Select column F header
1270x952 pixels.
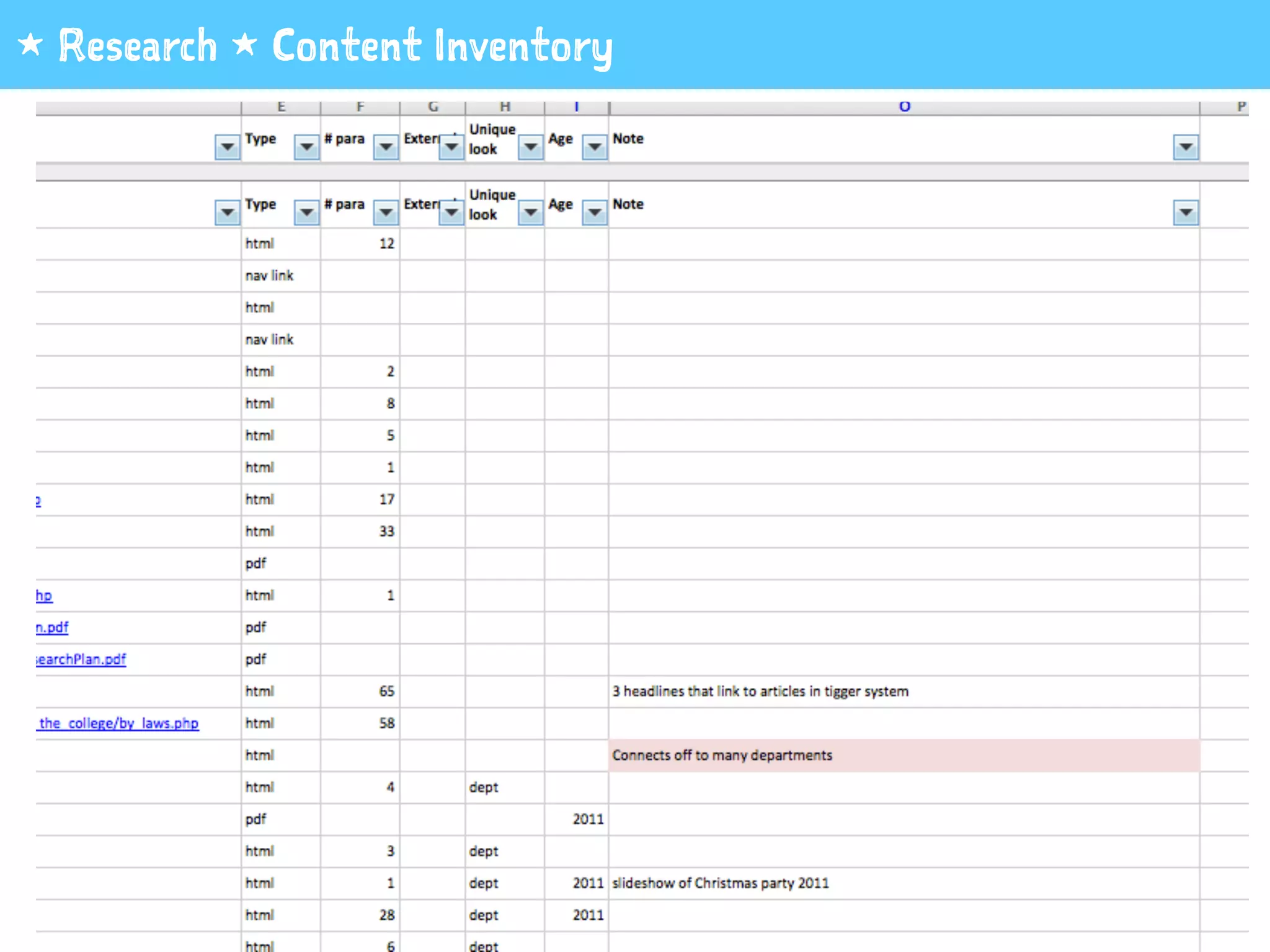click(x=360, y=108)
